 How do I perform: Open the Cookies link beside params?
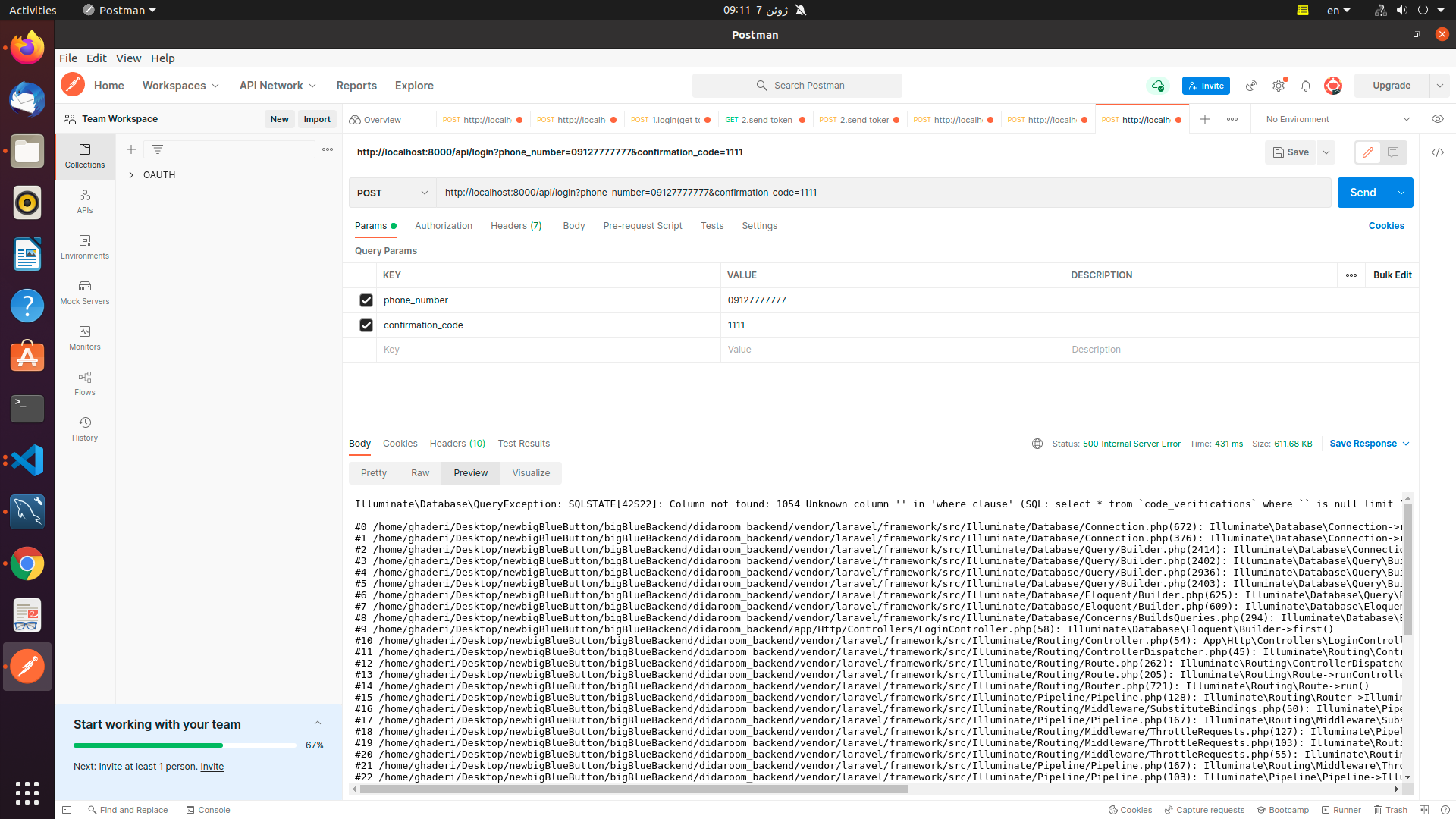1386,226
